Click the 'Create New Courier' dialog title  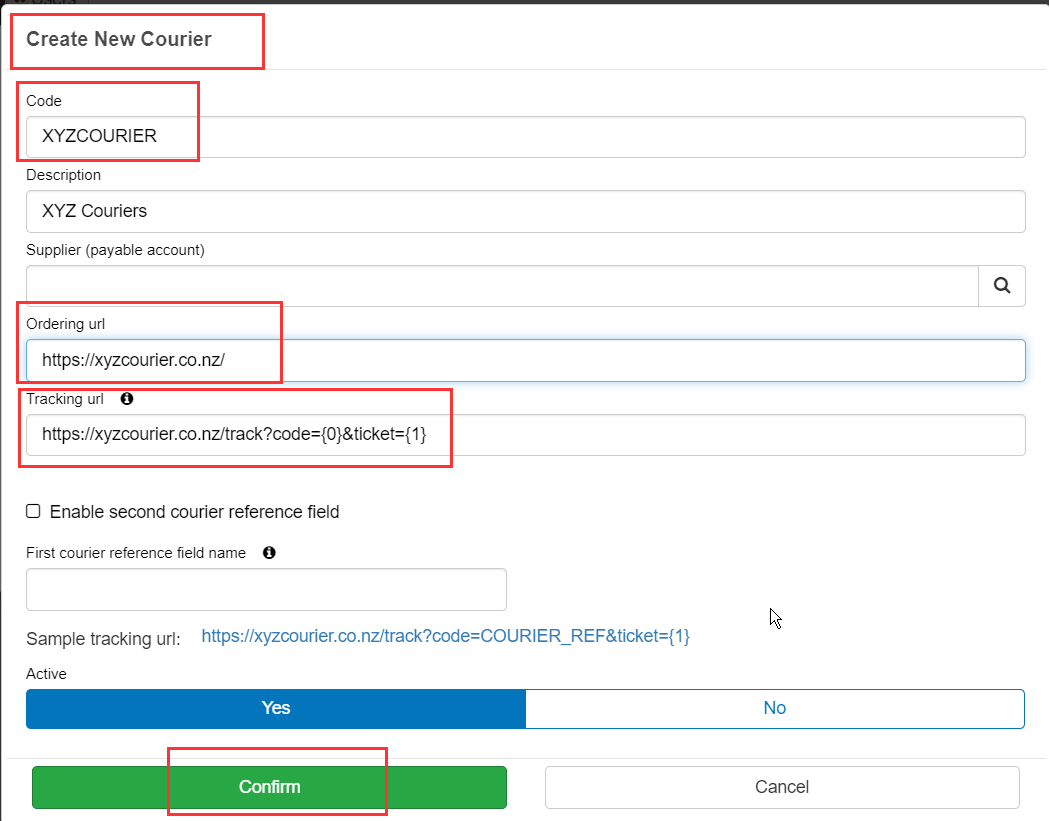tap(119, 39)
